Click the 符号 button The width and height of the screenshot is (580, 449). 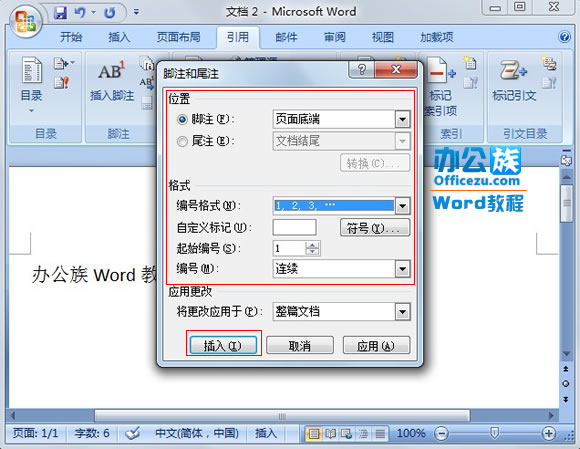[375, 227]
